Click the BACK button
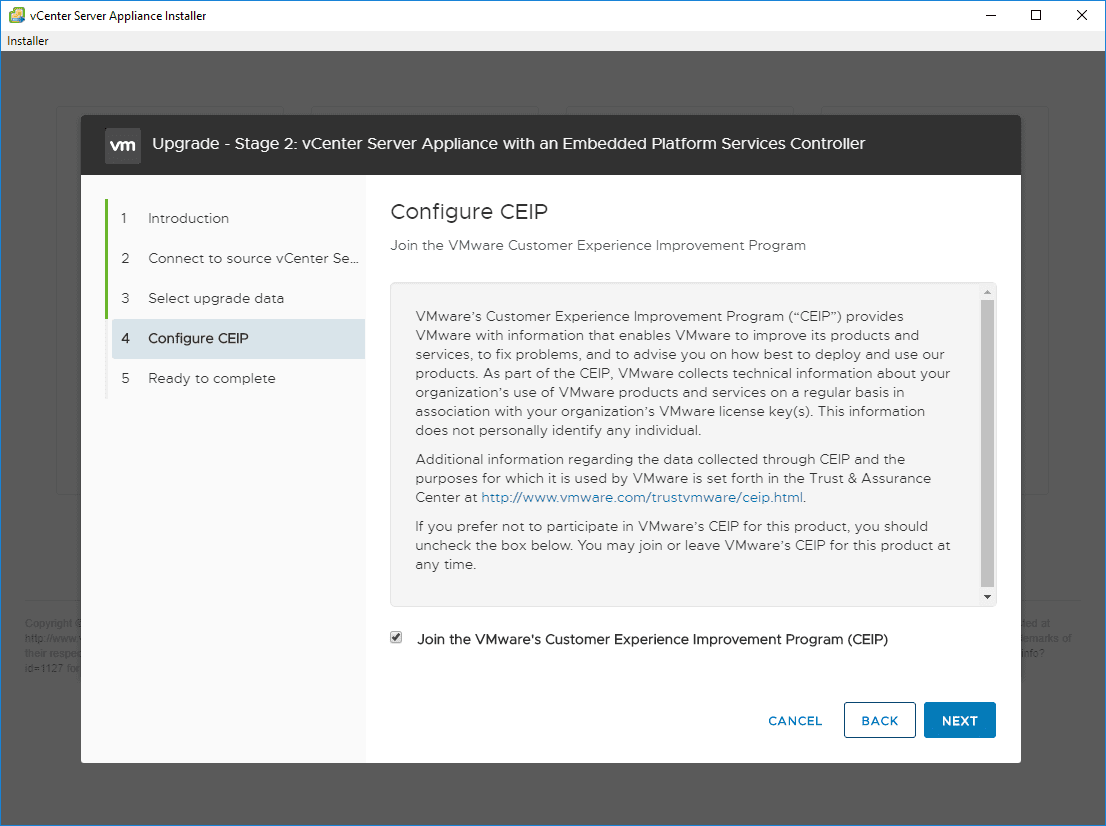The image size is (1106, 826). [879, 720]
